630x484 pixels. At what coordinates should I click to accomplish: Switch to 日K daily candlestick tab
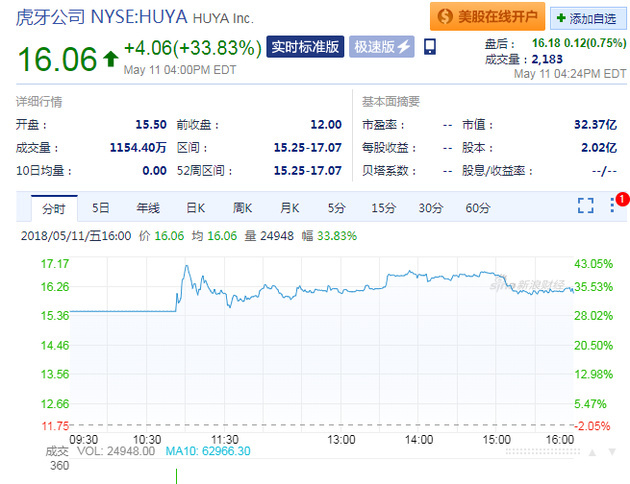tap(195, 208)
